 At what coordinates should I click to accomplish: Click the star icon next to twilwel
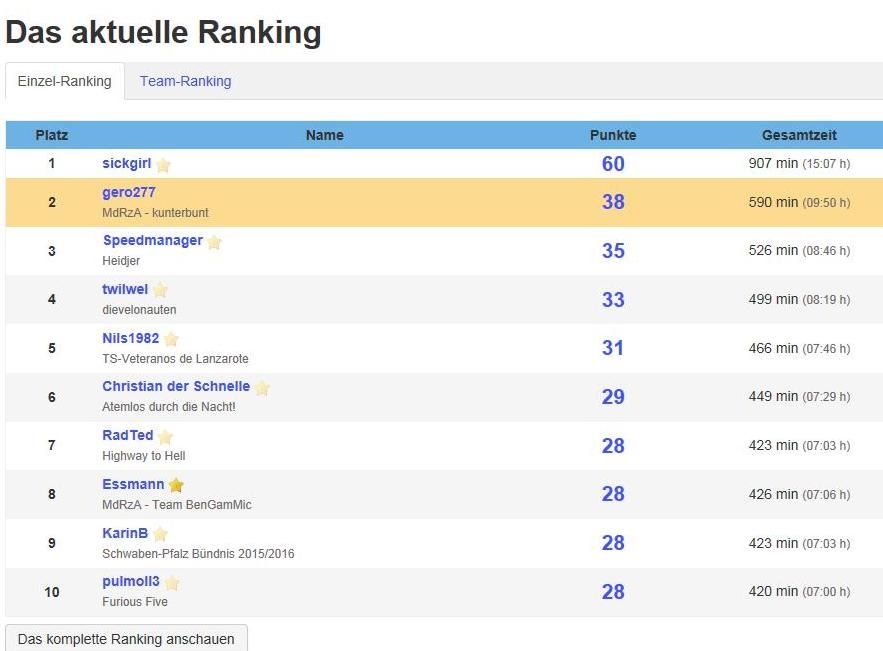(160, 290)
